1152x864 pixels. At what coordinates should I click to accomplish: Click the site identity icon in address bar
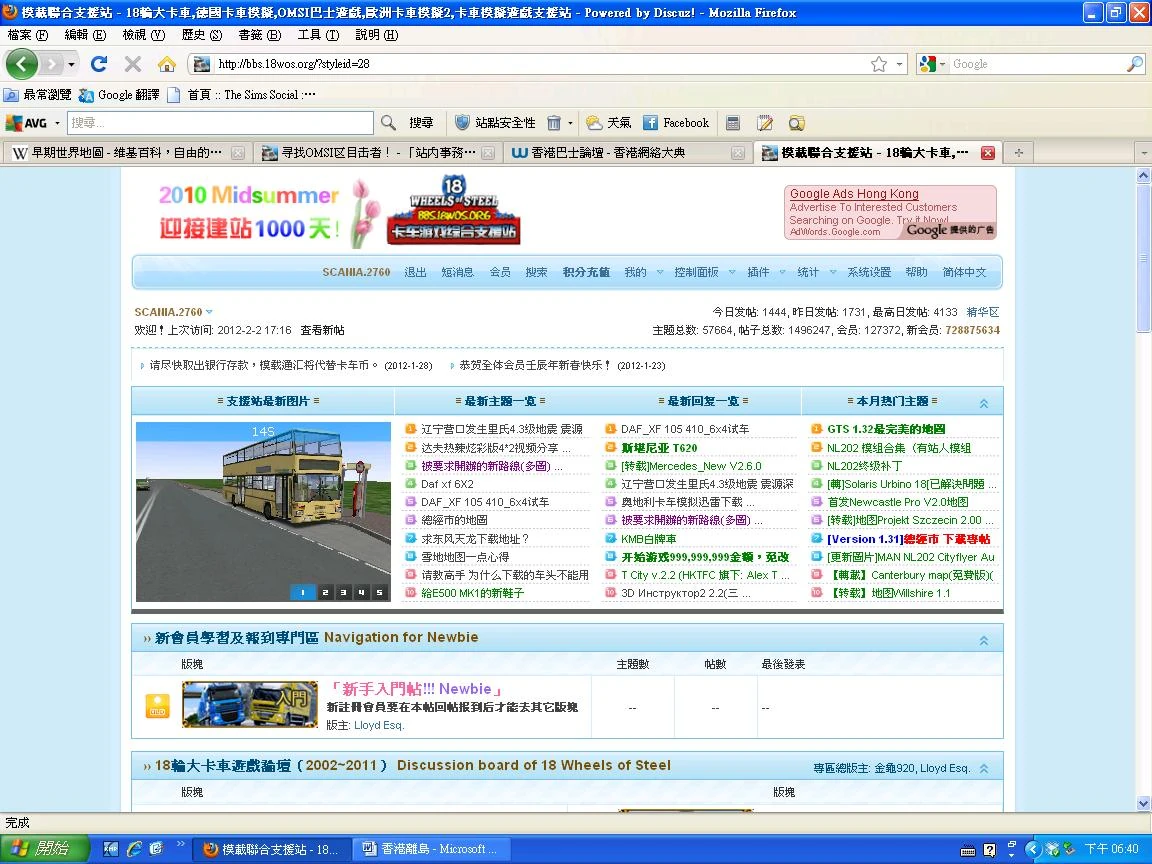[x=201, y=64]
